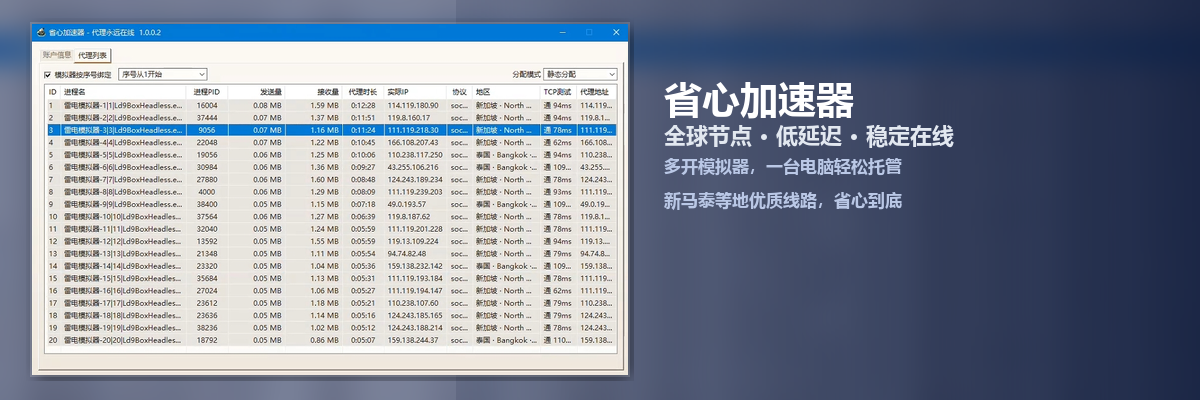Select row 雷电模拟器-9|9|Ld9BoxHeadless
Screen dimensions: 1200x400
coord(331,204)
